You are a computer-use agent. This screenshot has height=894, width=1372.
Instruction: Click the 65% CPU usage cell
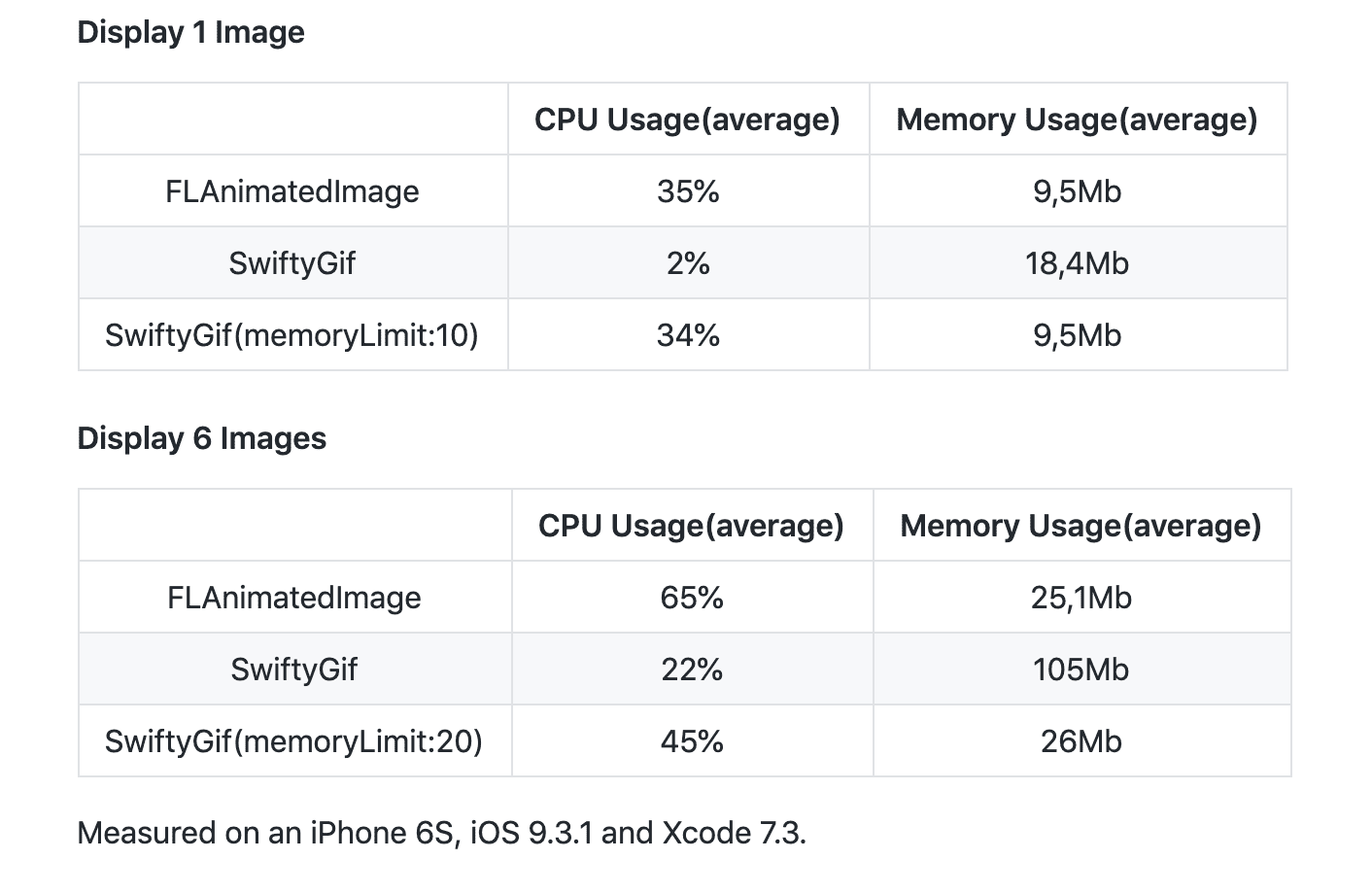pos(692,598)
